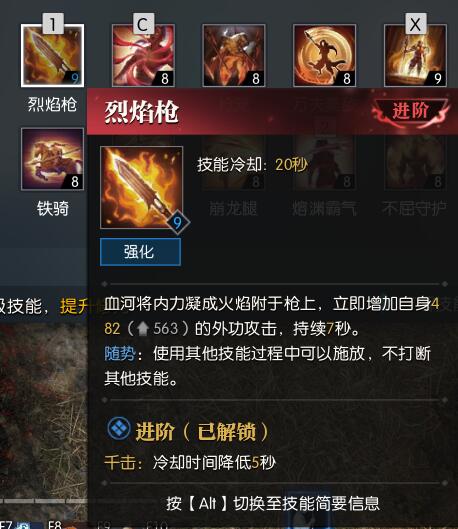Click the red 进阶 badge in header
The height and width of the screenshot is (529, 458).
tap(410, 112)
